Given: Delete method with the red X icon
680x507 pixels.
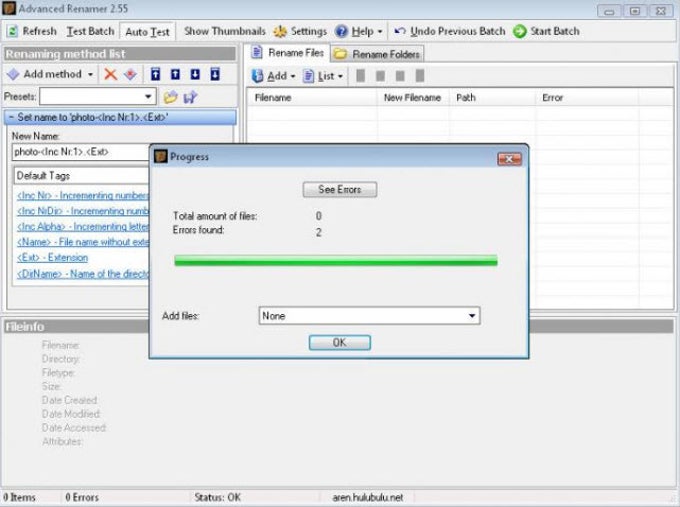Looking at the screenshot, I should coord(111,74).
